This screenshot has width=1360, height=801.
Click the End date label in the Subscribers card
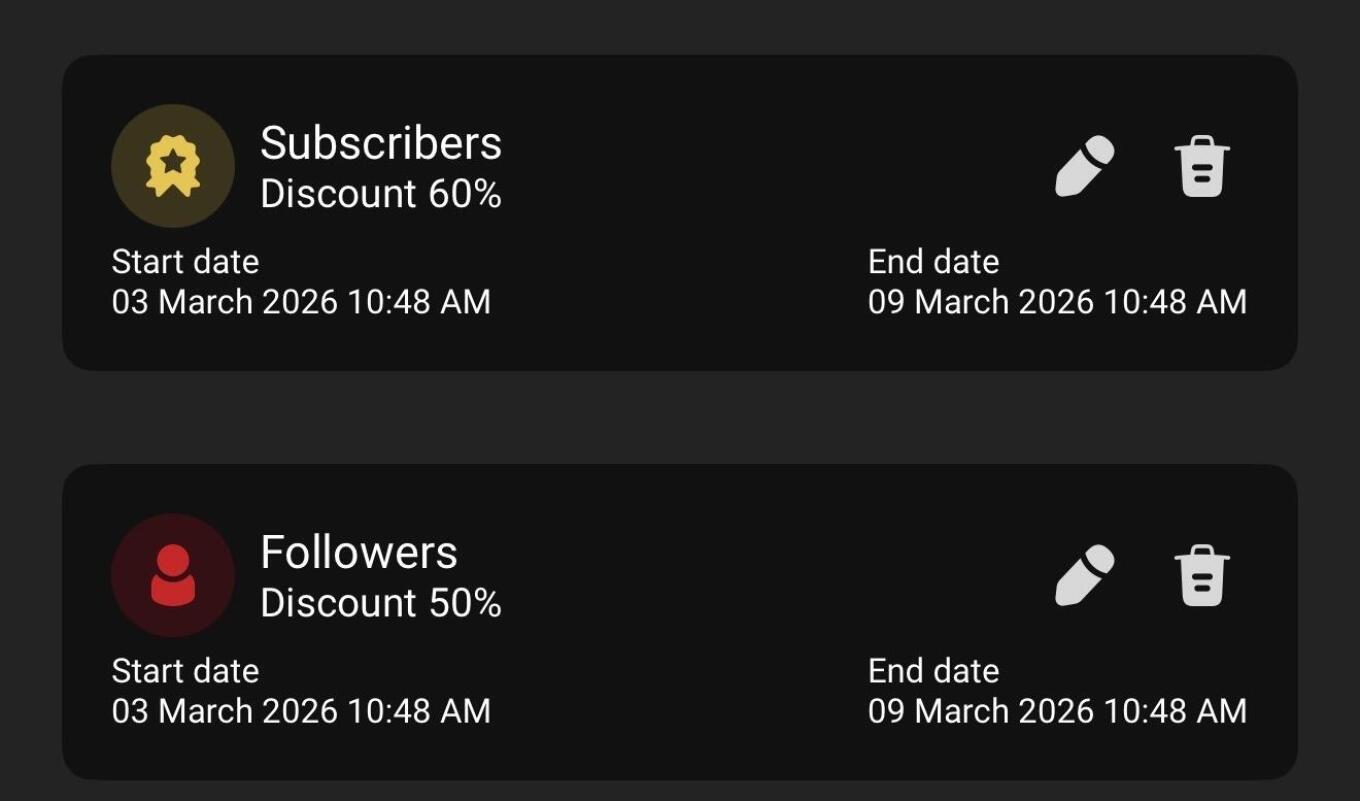pyautogui.click(x=933, y=262)
